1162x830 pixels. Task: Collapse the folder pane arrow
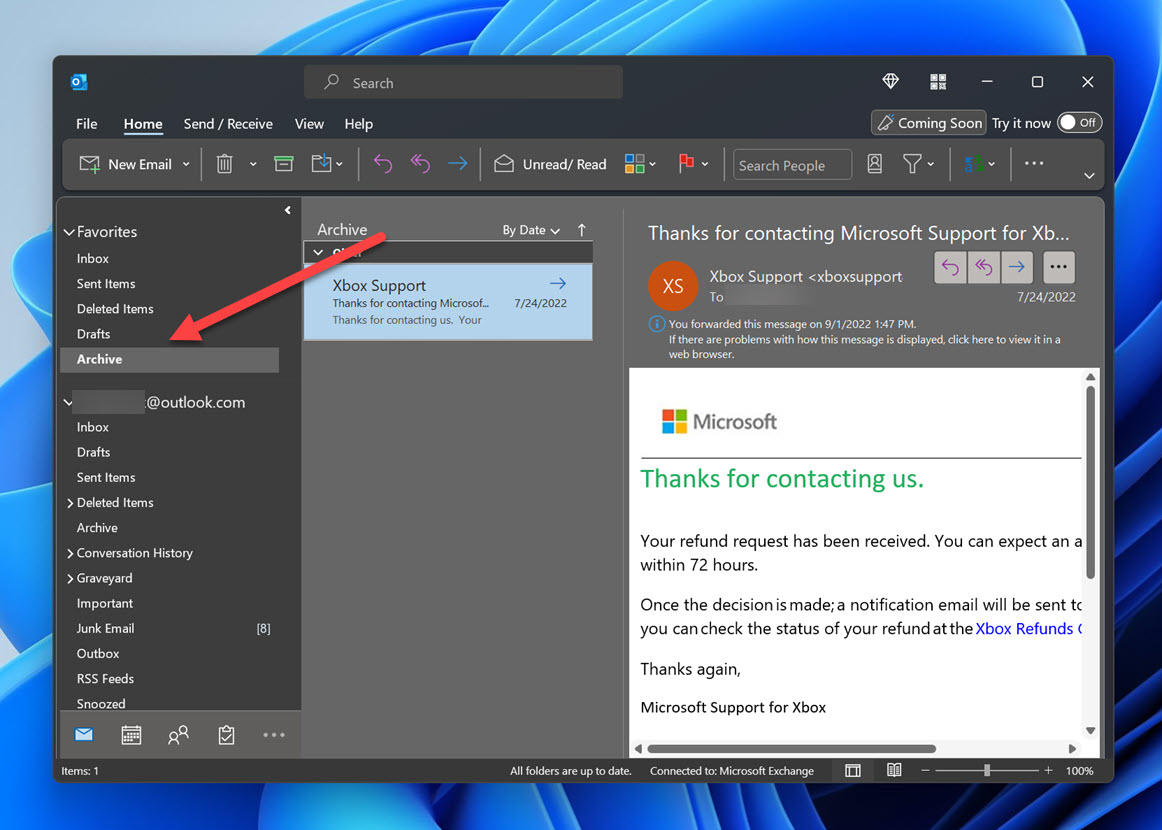288,210
